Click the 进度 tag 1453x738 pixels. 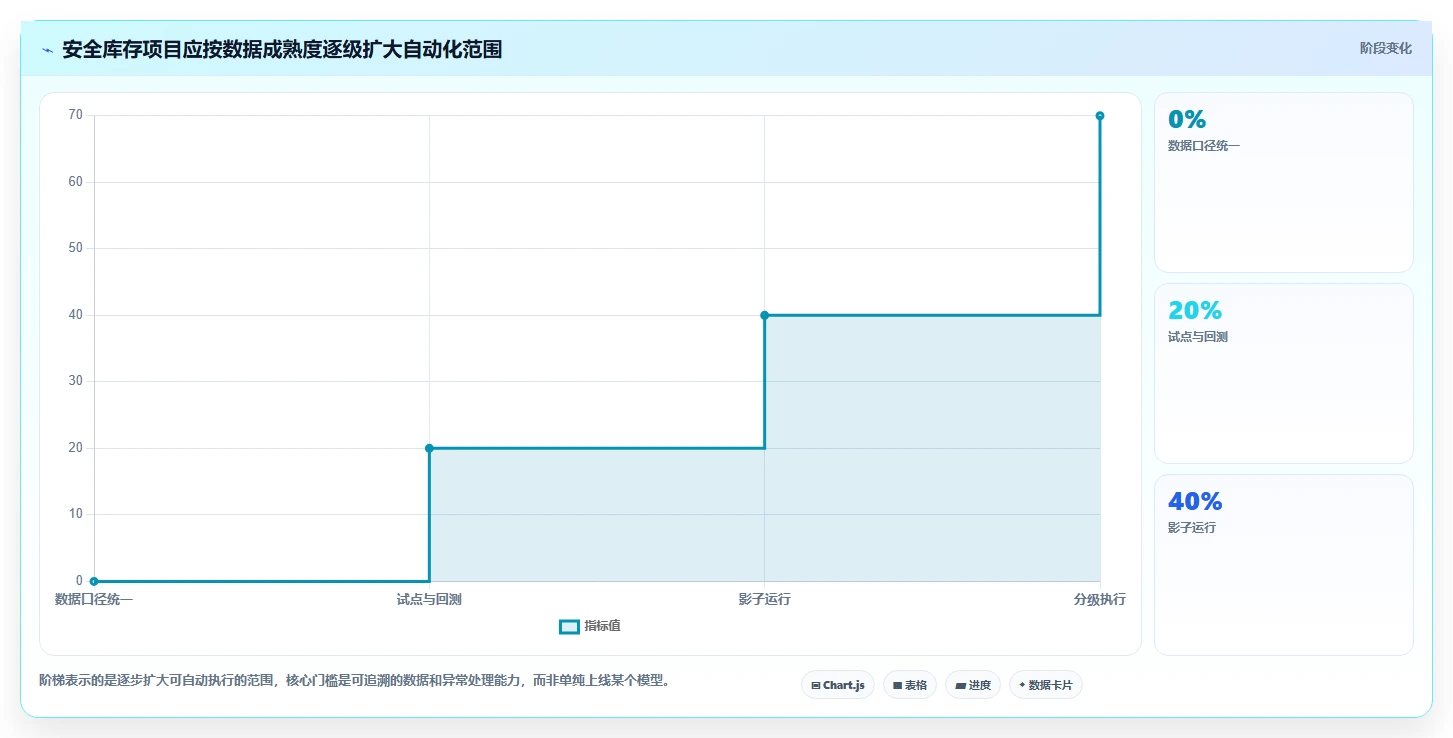click(x=972, y=685)
